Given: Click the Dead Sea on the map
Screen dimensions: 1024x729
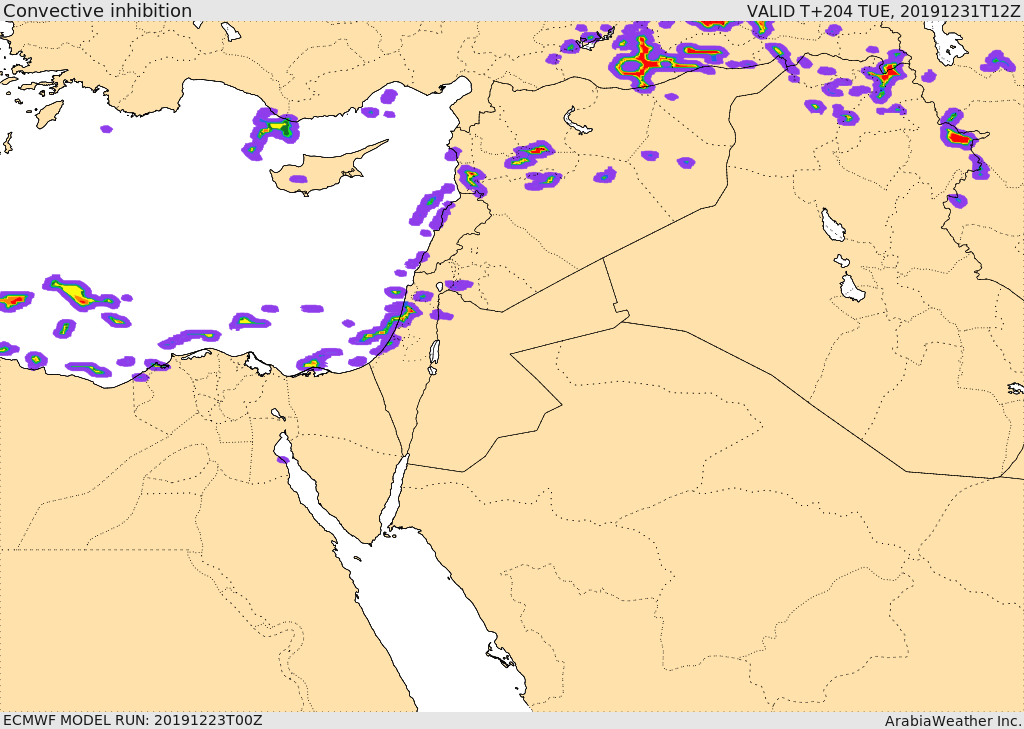Looking at the screenshot, I should [x=434, y=354].
